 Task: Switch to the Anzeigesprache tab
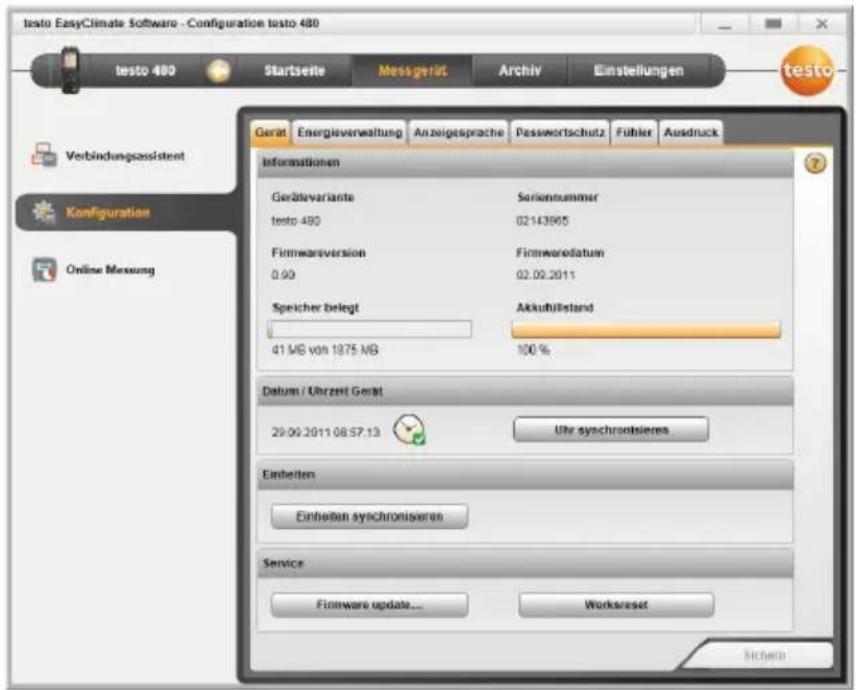click(x=459, y=133)
